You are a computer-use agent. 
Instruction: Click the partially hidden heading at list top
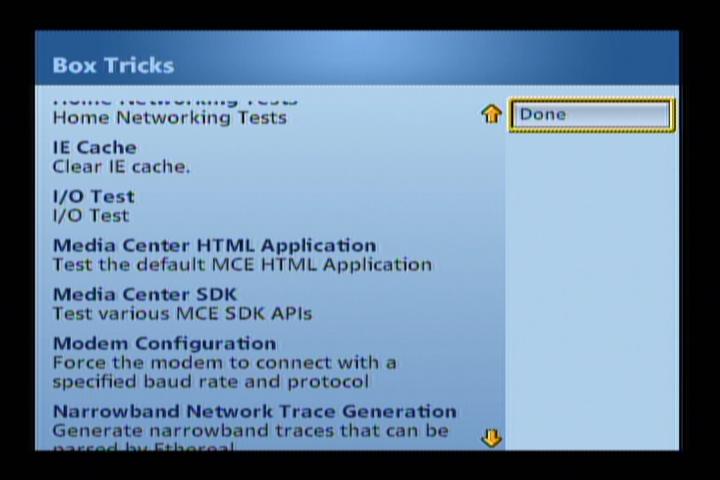[174, 101]
